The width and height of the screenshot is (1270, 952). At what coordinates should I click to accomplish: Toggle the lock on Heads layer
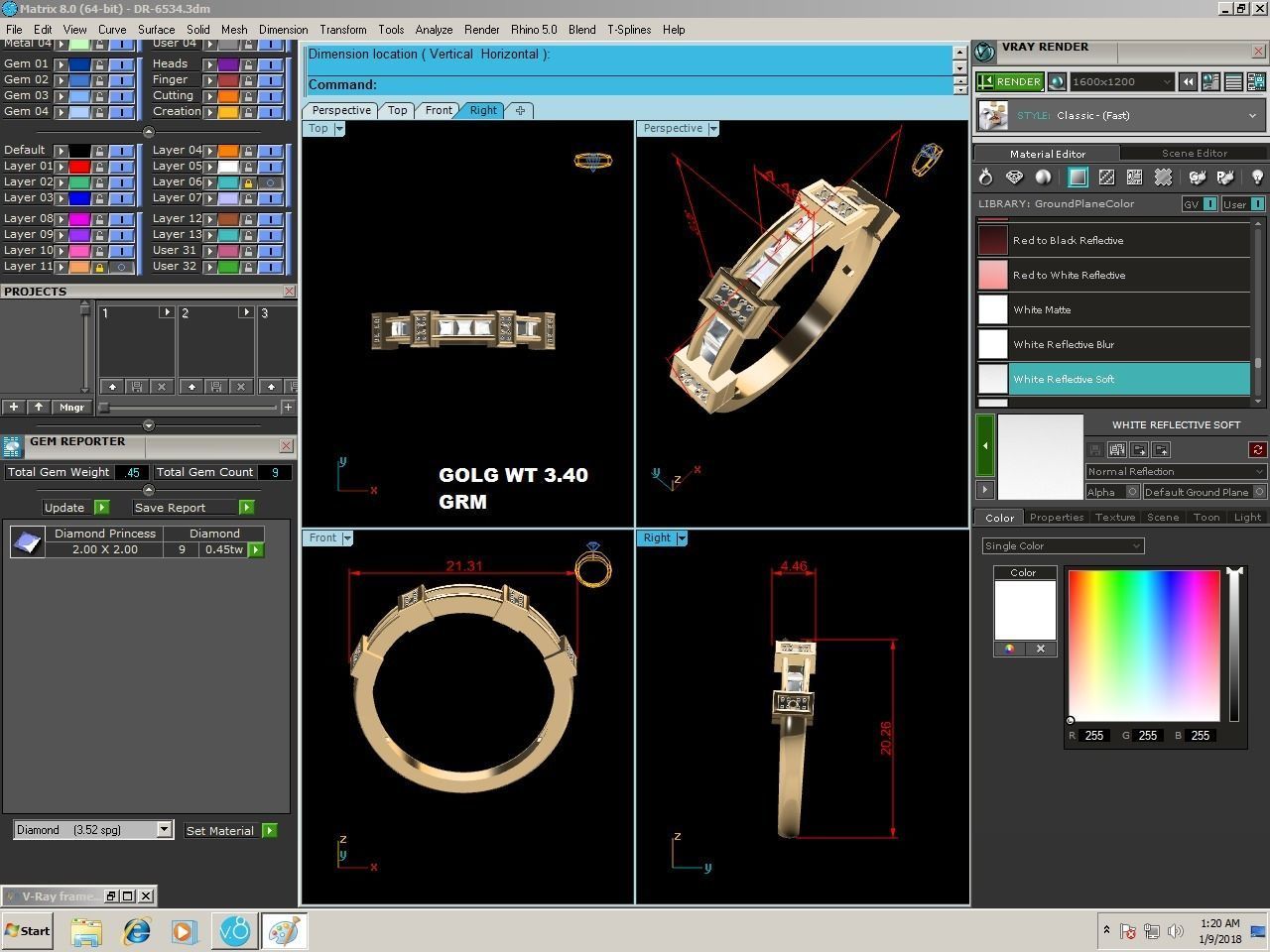pos(248,64)
